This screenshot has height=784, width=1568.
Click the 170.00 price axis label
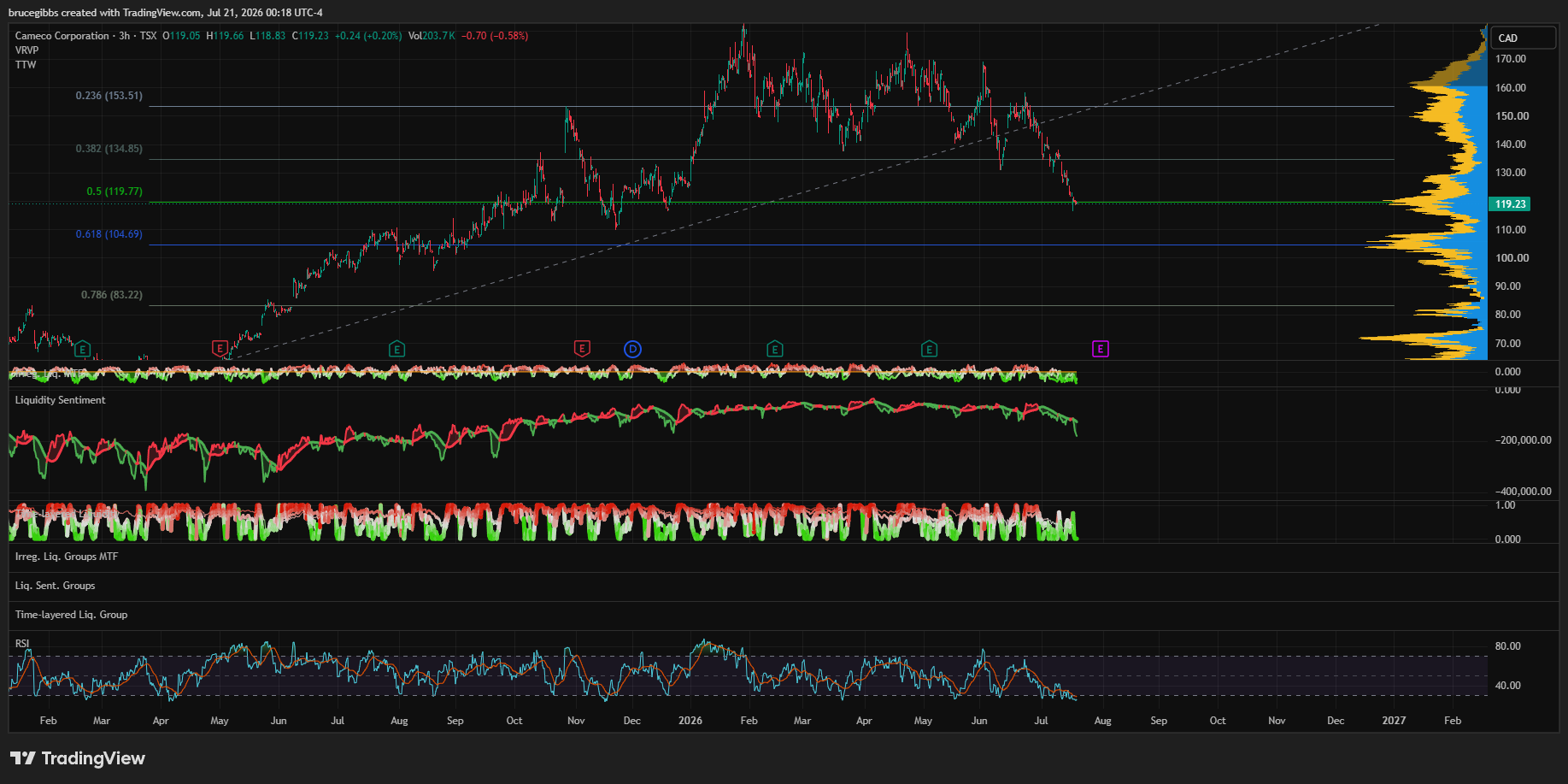1511,59
